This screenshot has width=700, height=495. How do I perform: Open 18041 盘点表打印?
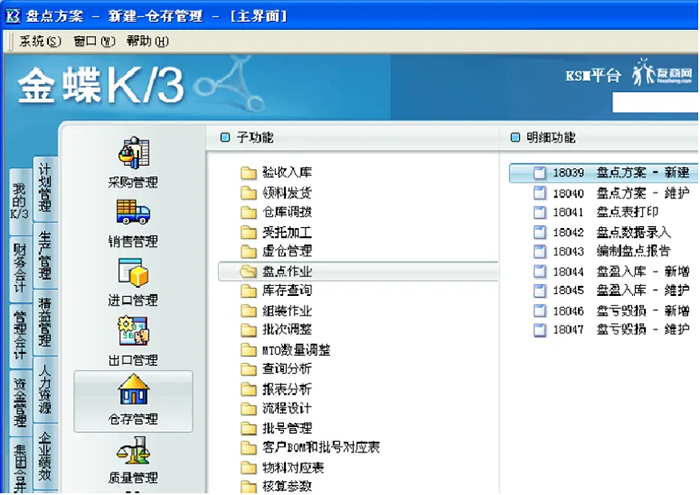596,212
